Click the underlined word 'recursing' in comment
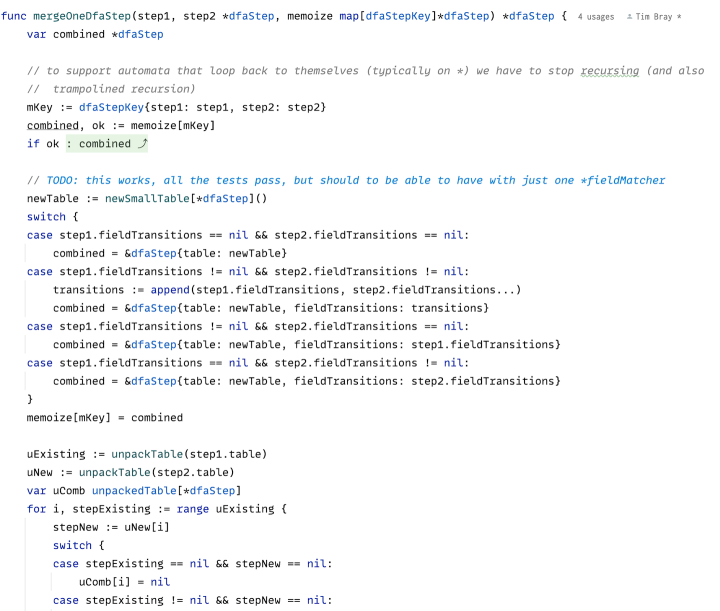This screenshot has width=720, height=611. [x=609, y=71]
